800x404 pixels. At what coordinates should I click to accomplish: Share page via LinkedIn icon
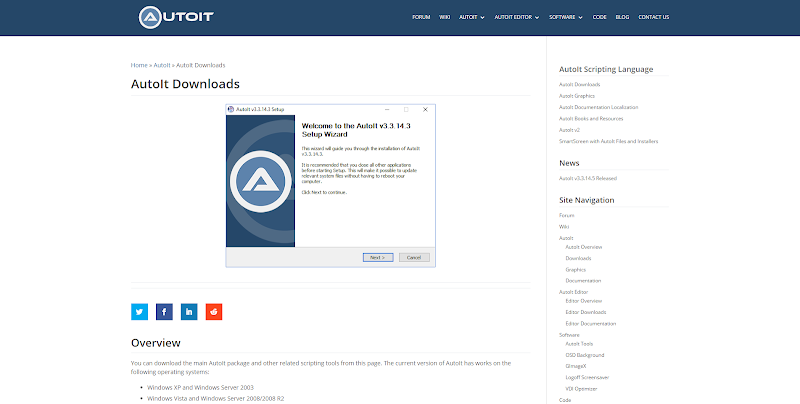tap(189, 312)
